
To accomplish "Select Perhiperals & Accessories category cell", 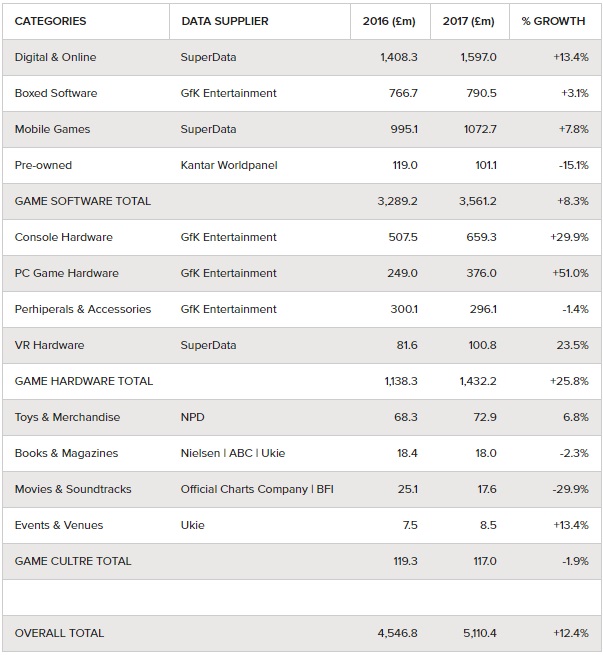I will pos(83,309).
